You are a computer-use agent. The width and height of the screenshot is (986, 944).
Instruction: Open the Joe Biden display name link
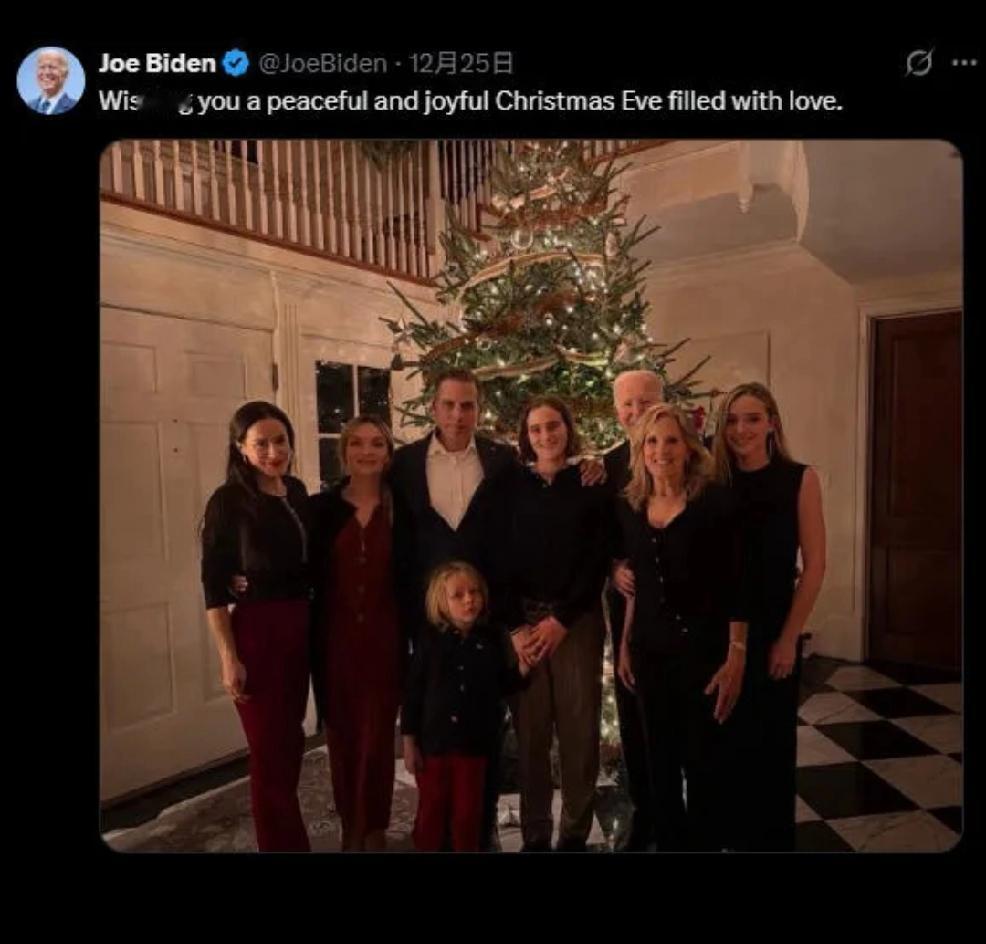coord(156,64)
